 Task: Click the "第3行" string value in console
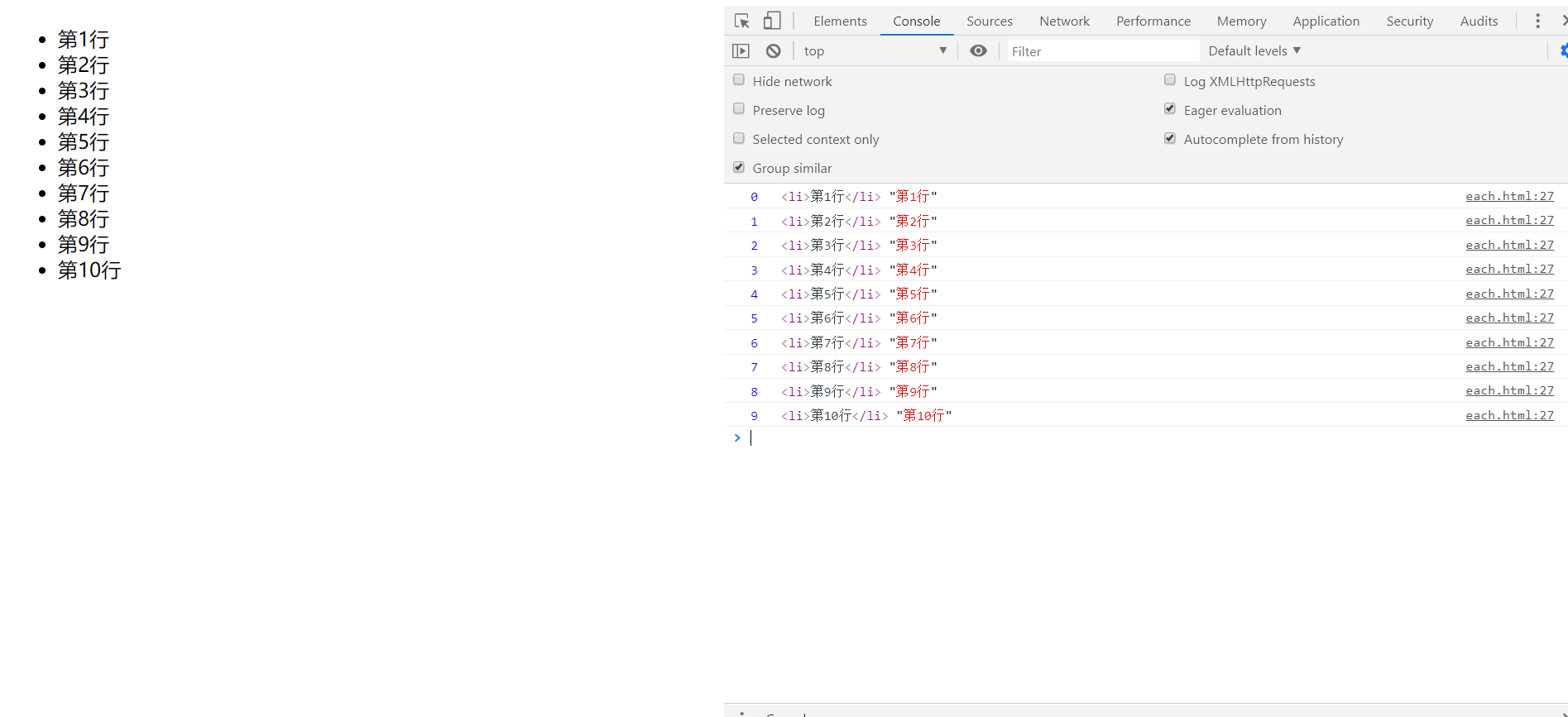(913, 246)
